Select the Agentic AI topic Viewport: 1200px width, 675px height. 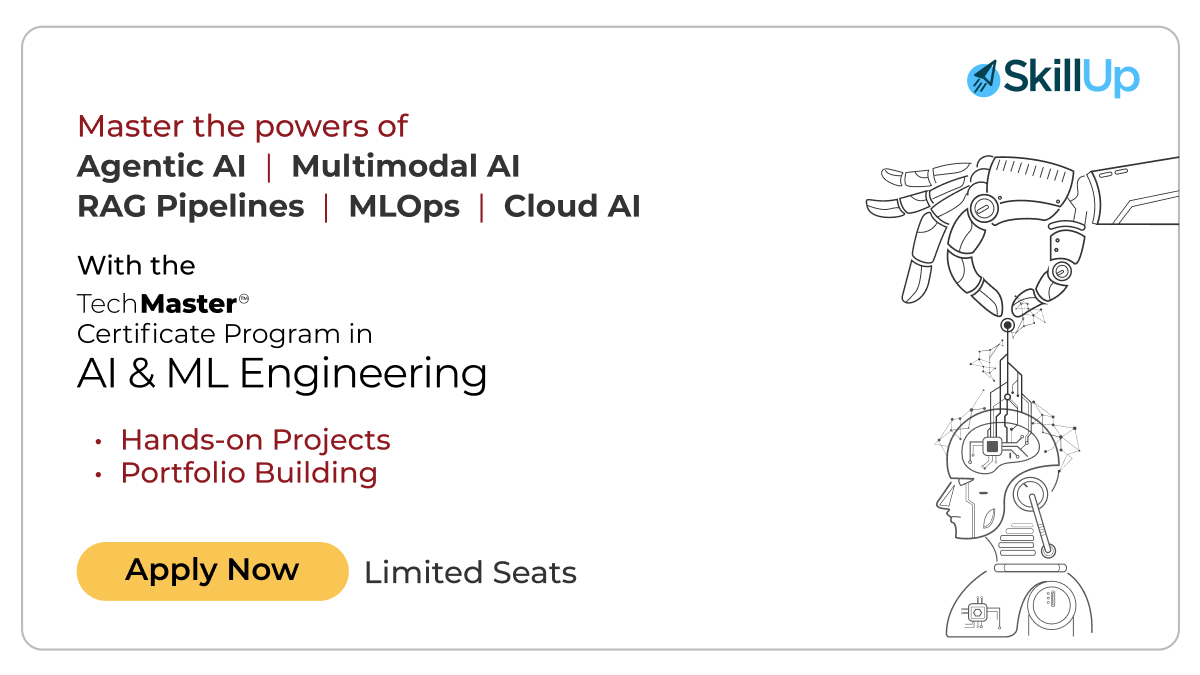pos(161,166)
